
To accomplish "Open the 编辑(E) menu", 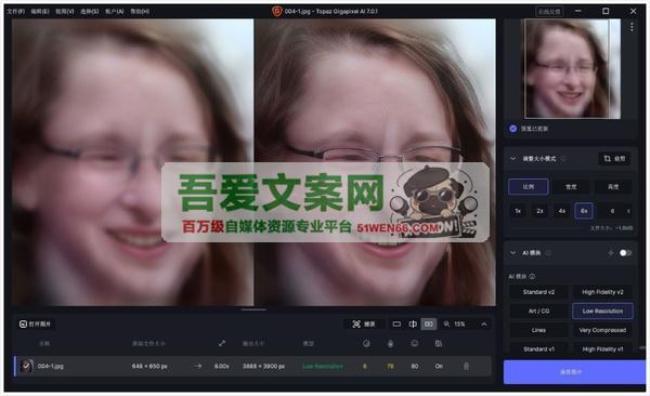I will 40,12.
